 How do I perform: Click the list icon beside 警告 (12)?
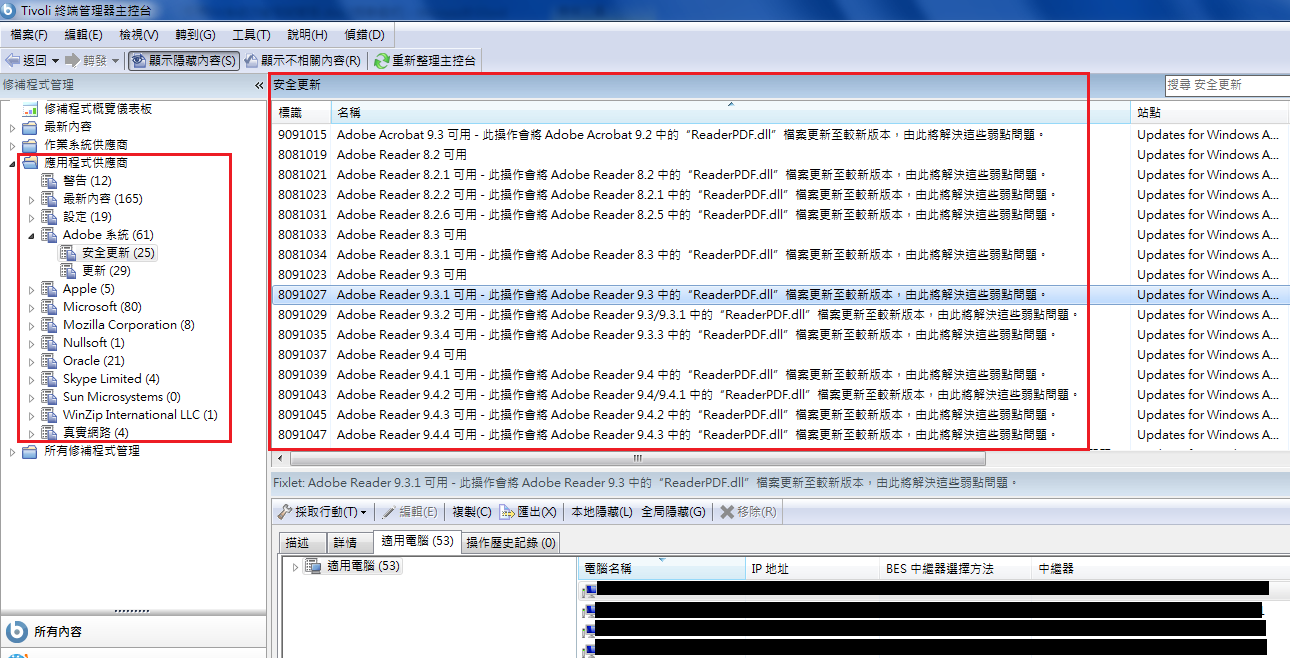click(x=49, y=181)
